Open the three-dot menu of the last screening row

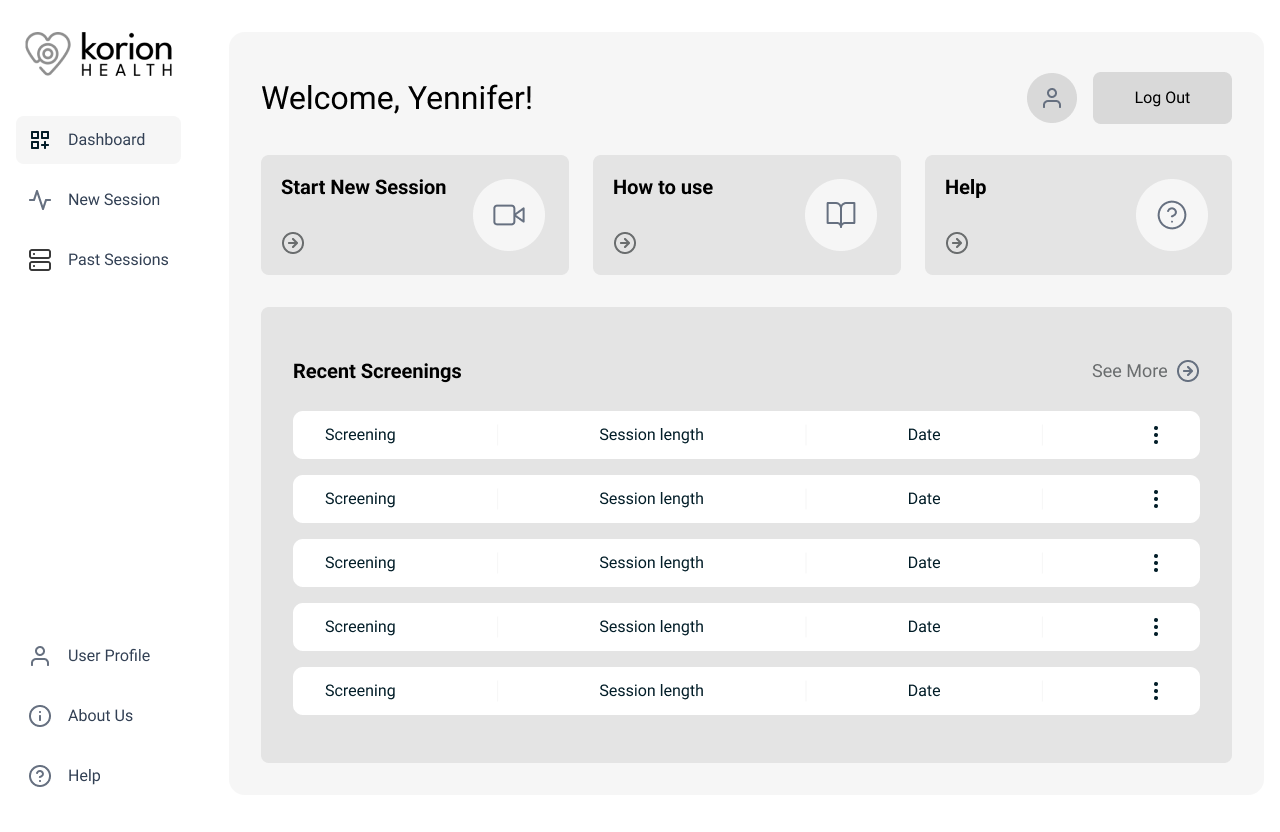(x=1156, y=691)
